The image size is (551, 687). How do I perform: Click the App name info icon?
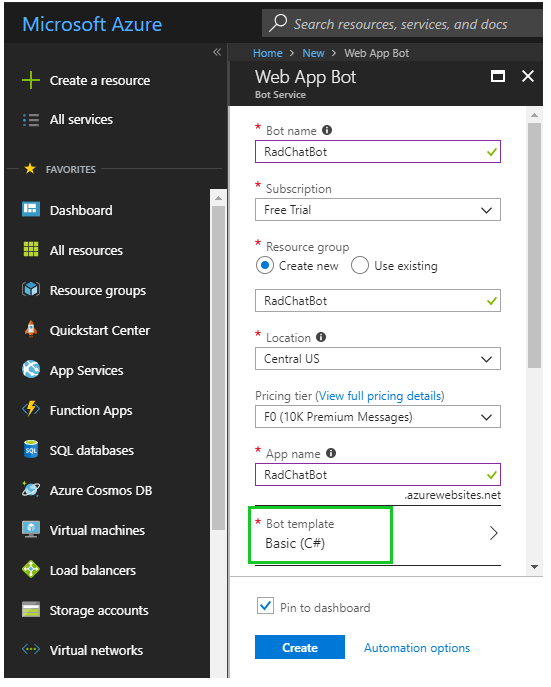point(331,453)
